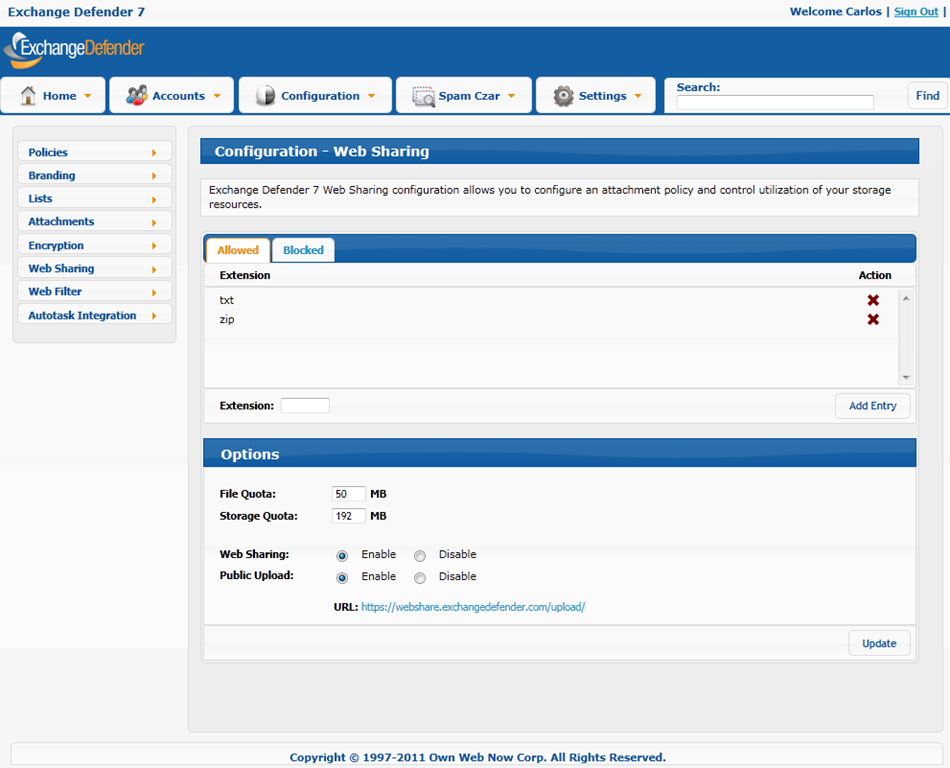
Task: Open the webshare upload URL link
Action: [472, 607]
